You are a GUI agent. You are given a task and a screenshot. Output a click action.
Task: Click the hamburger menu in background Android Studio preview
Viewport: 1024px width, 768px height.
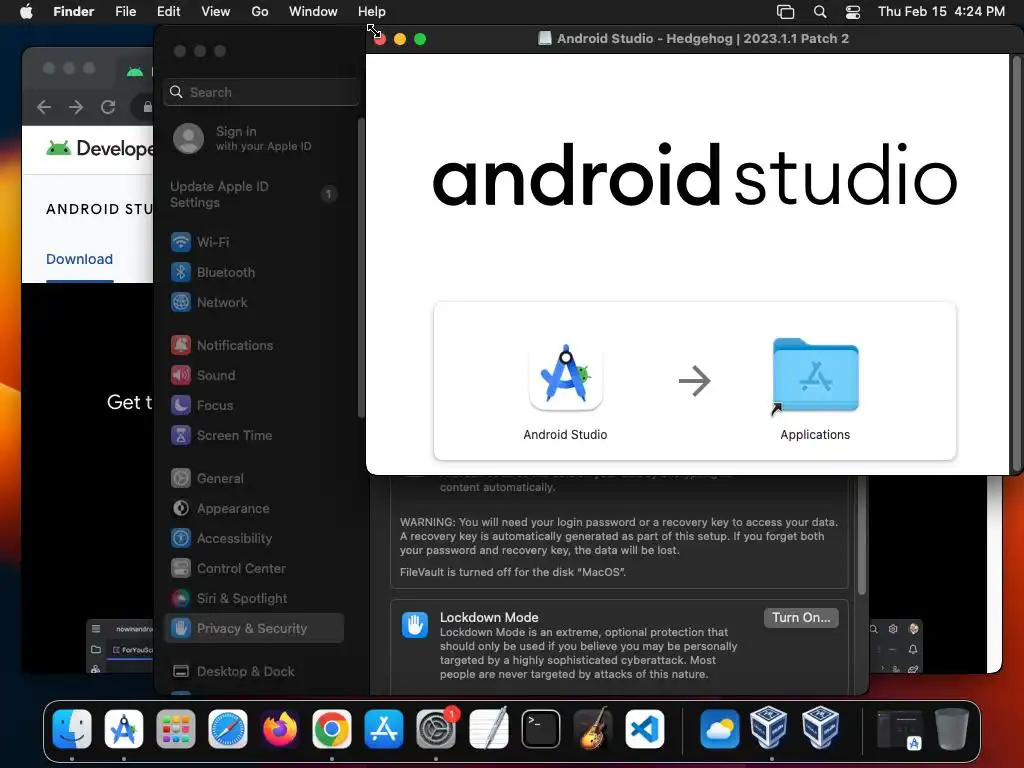point(96,628)
